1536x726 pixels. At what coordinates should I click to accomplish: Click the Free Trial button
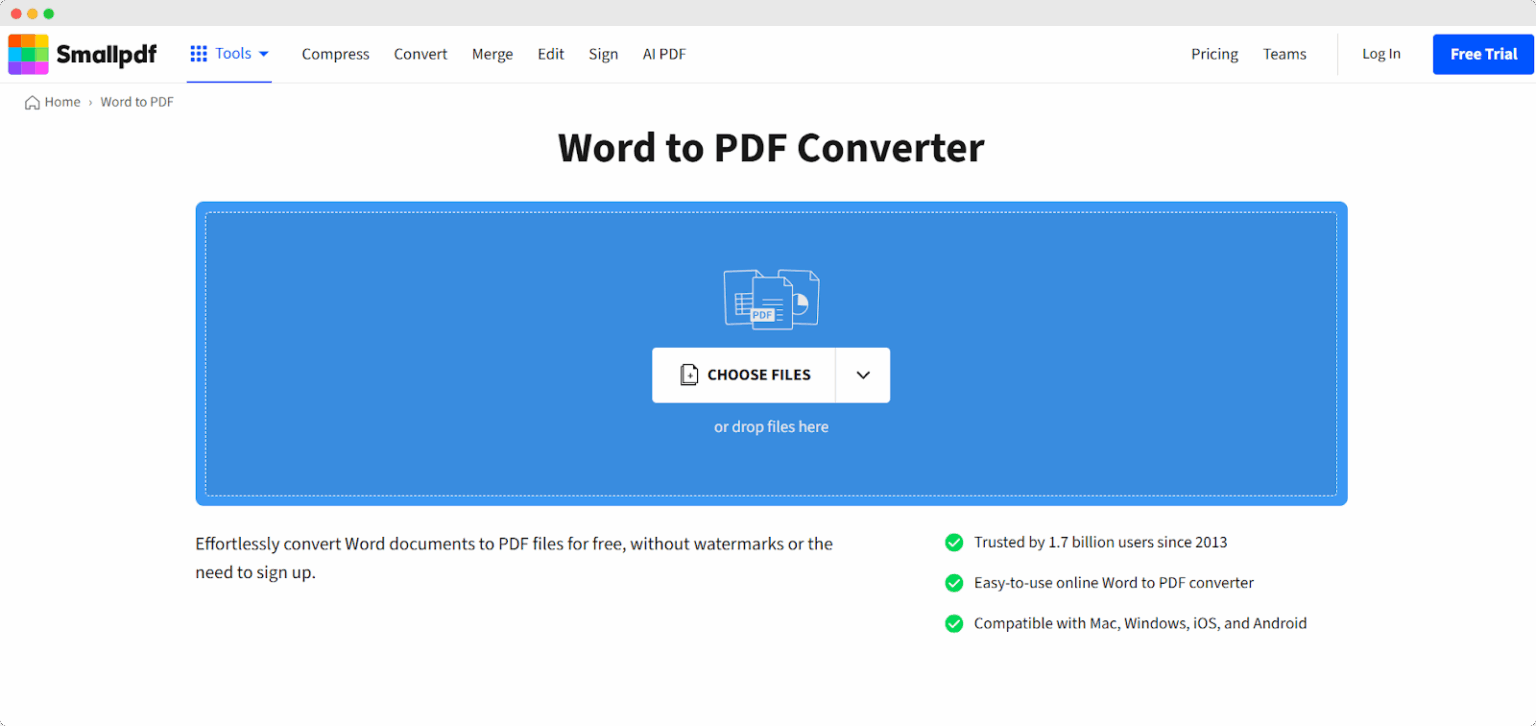(1483, 53)
